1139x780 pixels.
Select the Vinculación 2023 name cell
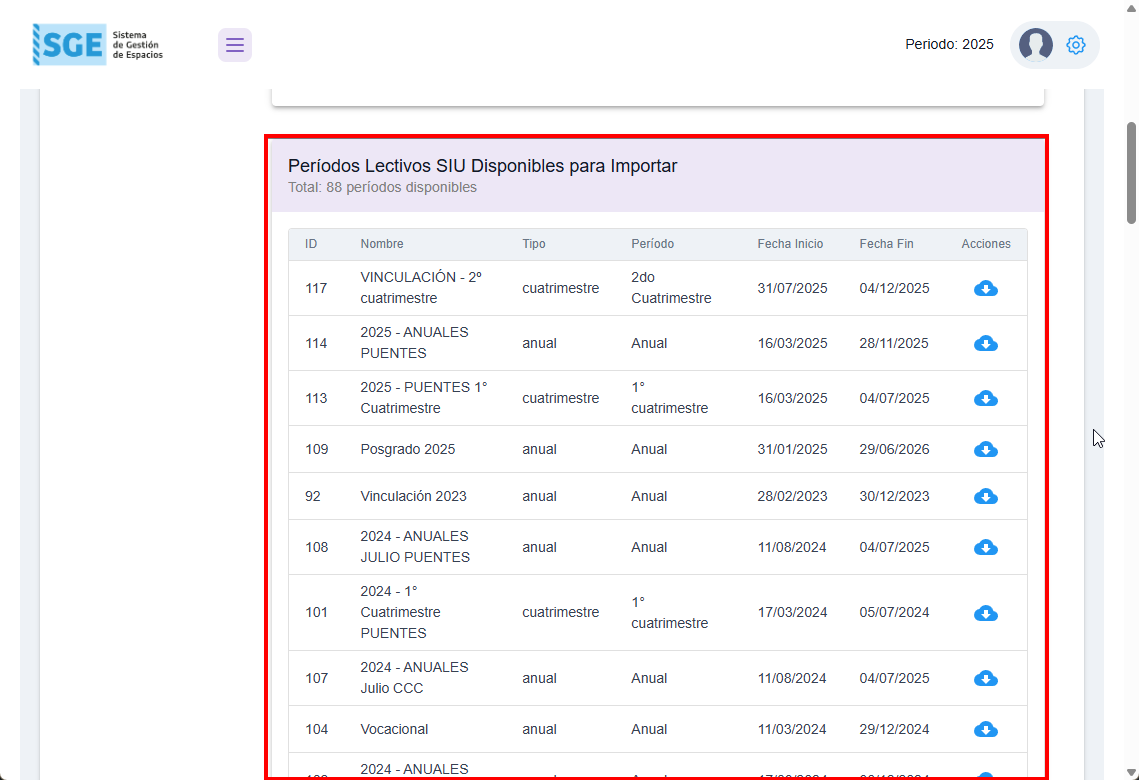coord(413,497)
